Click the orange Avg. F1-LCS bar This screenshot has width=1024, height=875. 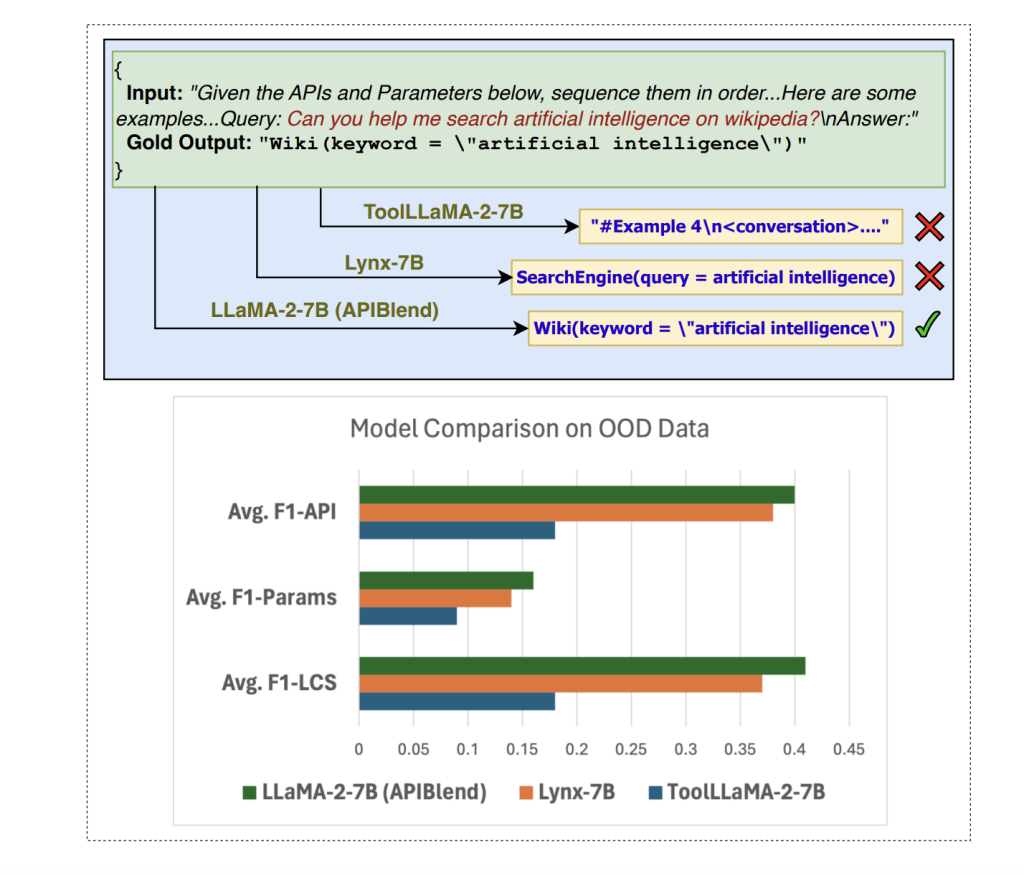click(560, 684)
